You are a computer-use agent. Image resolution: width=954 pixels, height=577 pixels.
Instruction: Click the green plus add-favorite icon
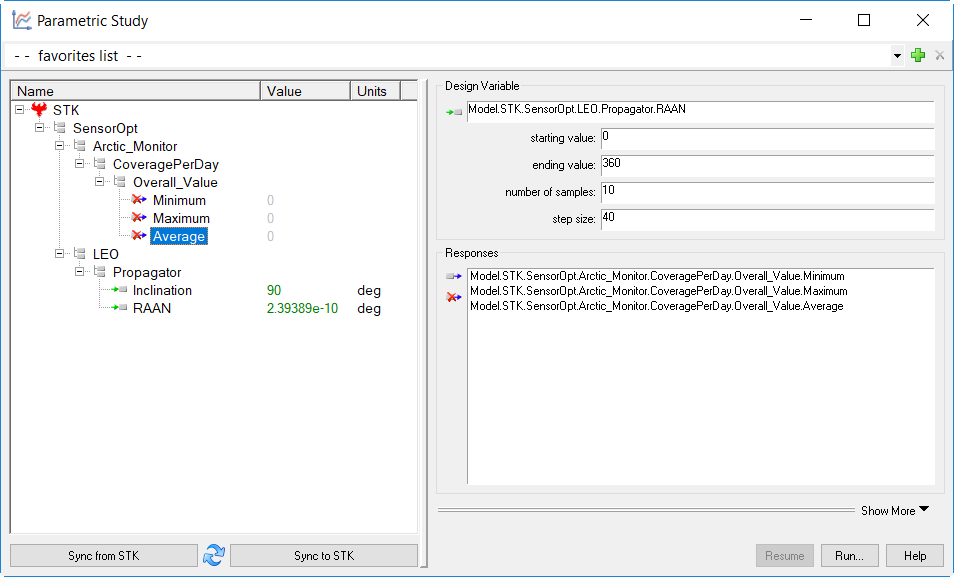click(x=918, y=56)
